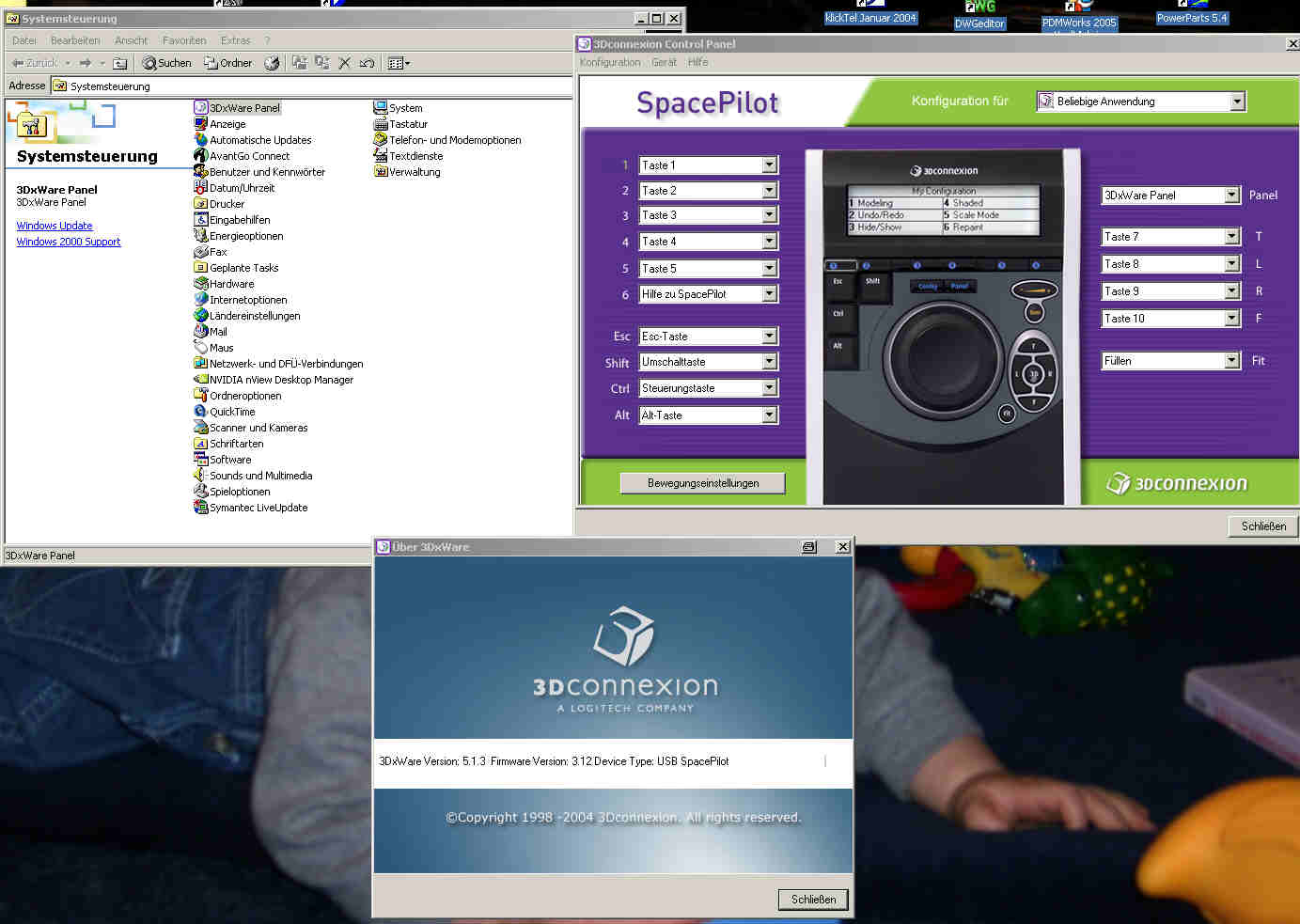Open Ländereinstellungen item
The width and height of the screenshot is (1300, 924).
click(247, 316)
